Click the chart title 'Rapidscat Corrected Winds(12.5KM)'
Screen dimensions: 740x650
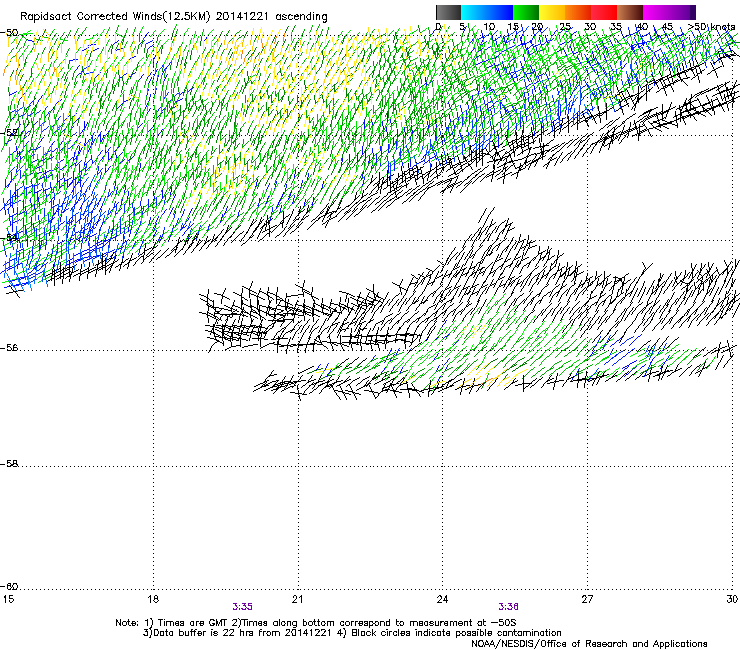coord(115,17)
